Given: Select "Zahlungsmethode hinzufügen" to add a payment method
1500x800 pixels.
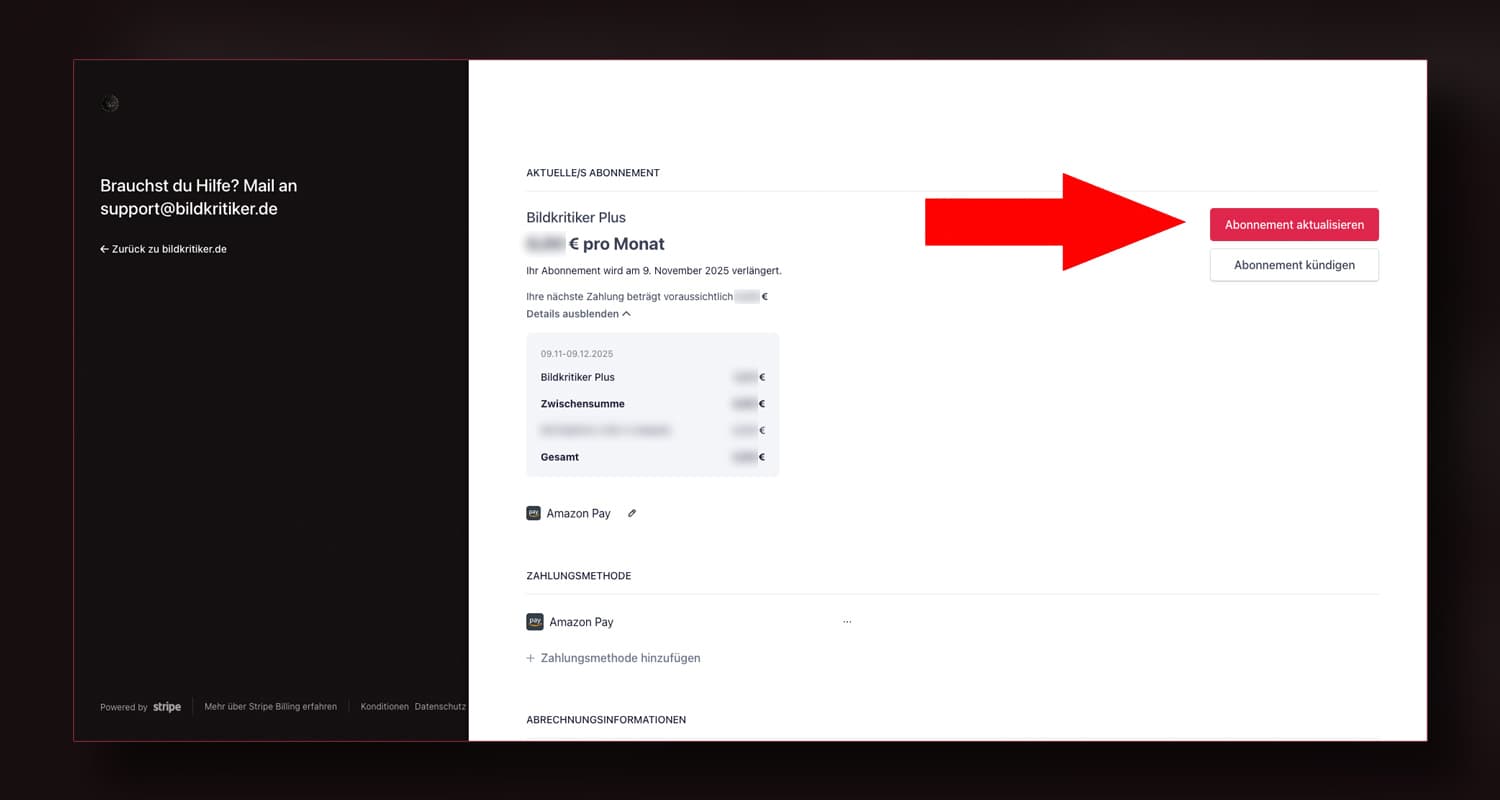Looking at the screenshot, I should [620, 658].
